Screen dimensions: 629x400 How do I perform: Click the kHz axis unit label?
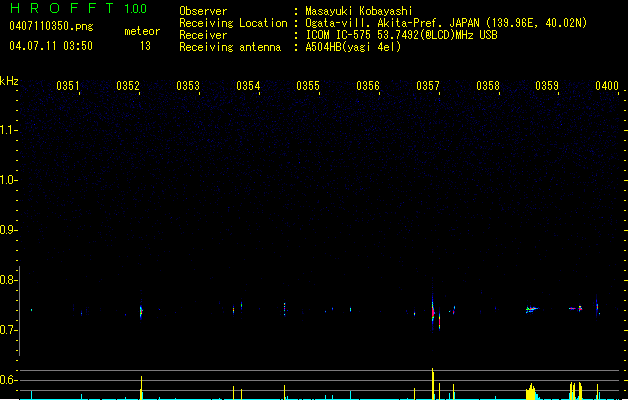point(9,81)
